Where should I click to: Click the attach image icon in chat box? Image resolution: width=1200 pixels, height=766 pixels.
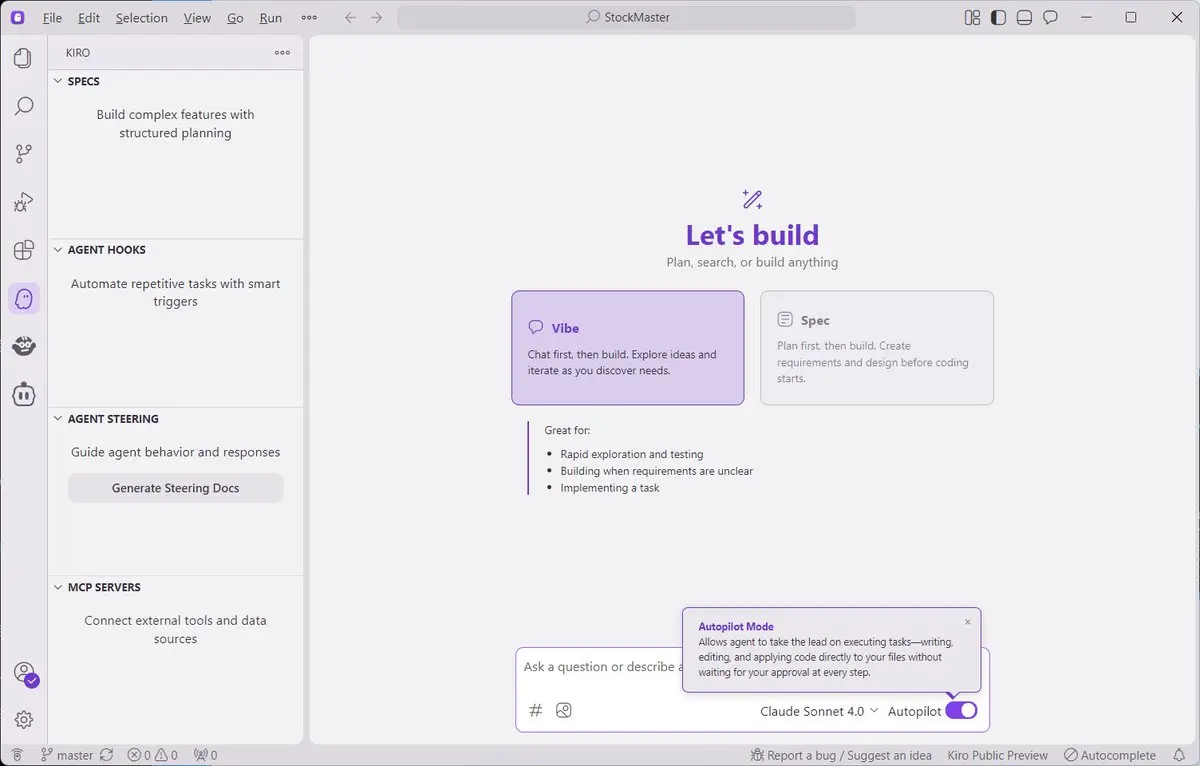(564, 710)
